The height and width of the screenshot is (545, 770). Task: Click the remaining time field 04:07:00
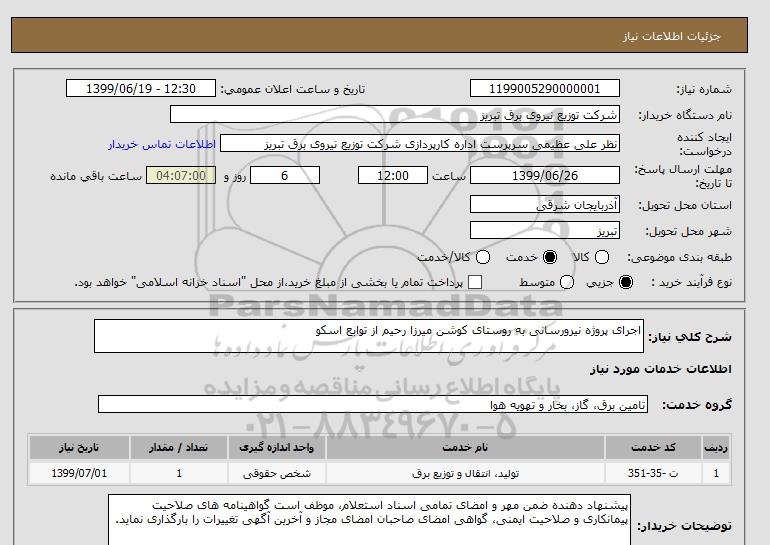[x=181, y=175]
